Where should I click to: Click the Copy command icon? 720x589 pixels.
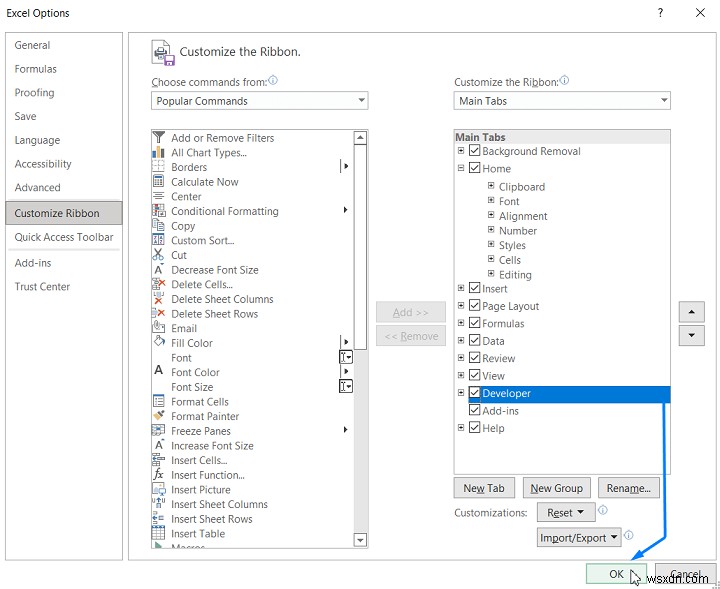[158, 225]
